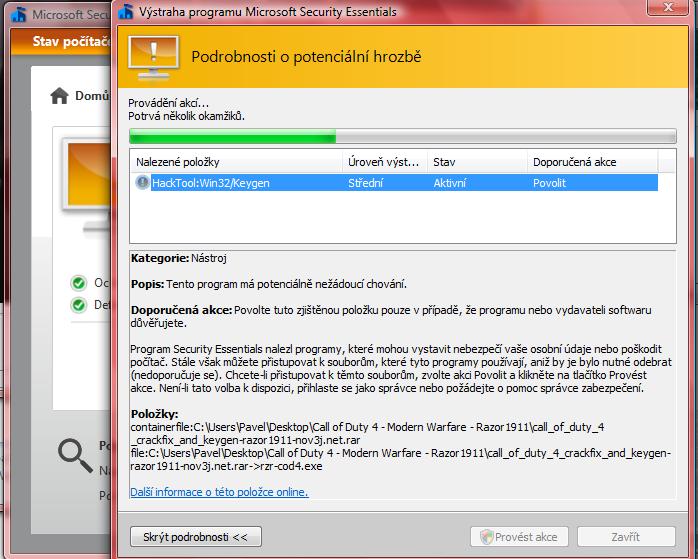
Task: Click the warning monitor icon in the alert header
Action: pyautogui.click(x=154, y=58)
